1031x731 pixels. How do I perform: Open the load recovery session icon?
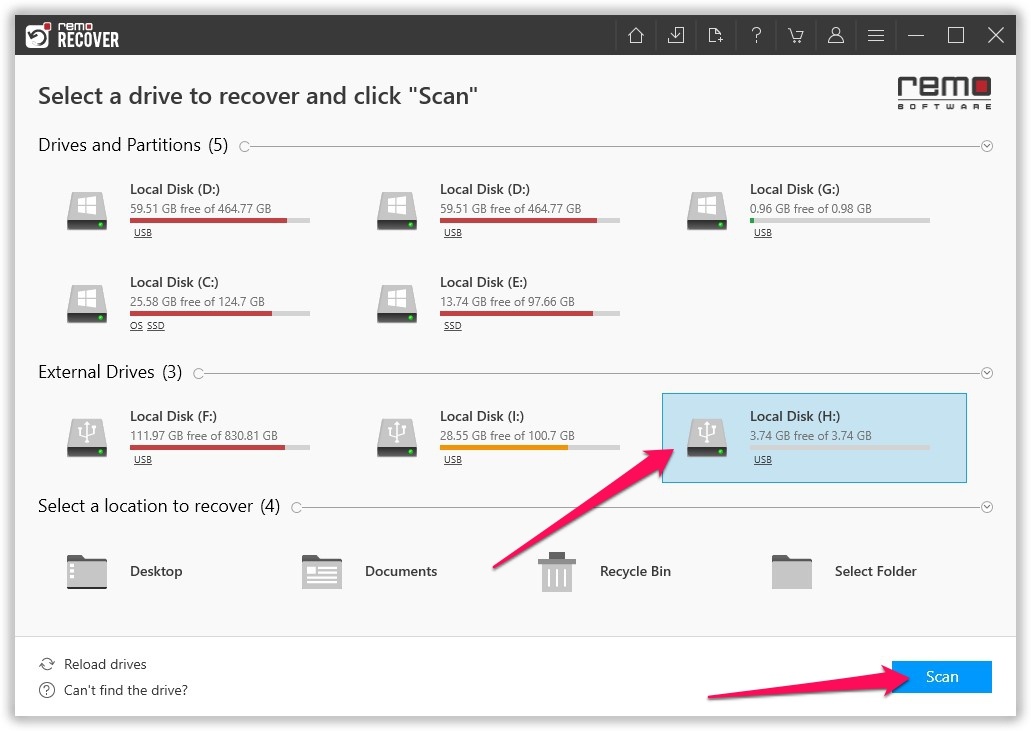coord(675,35)
